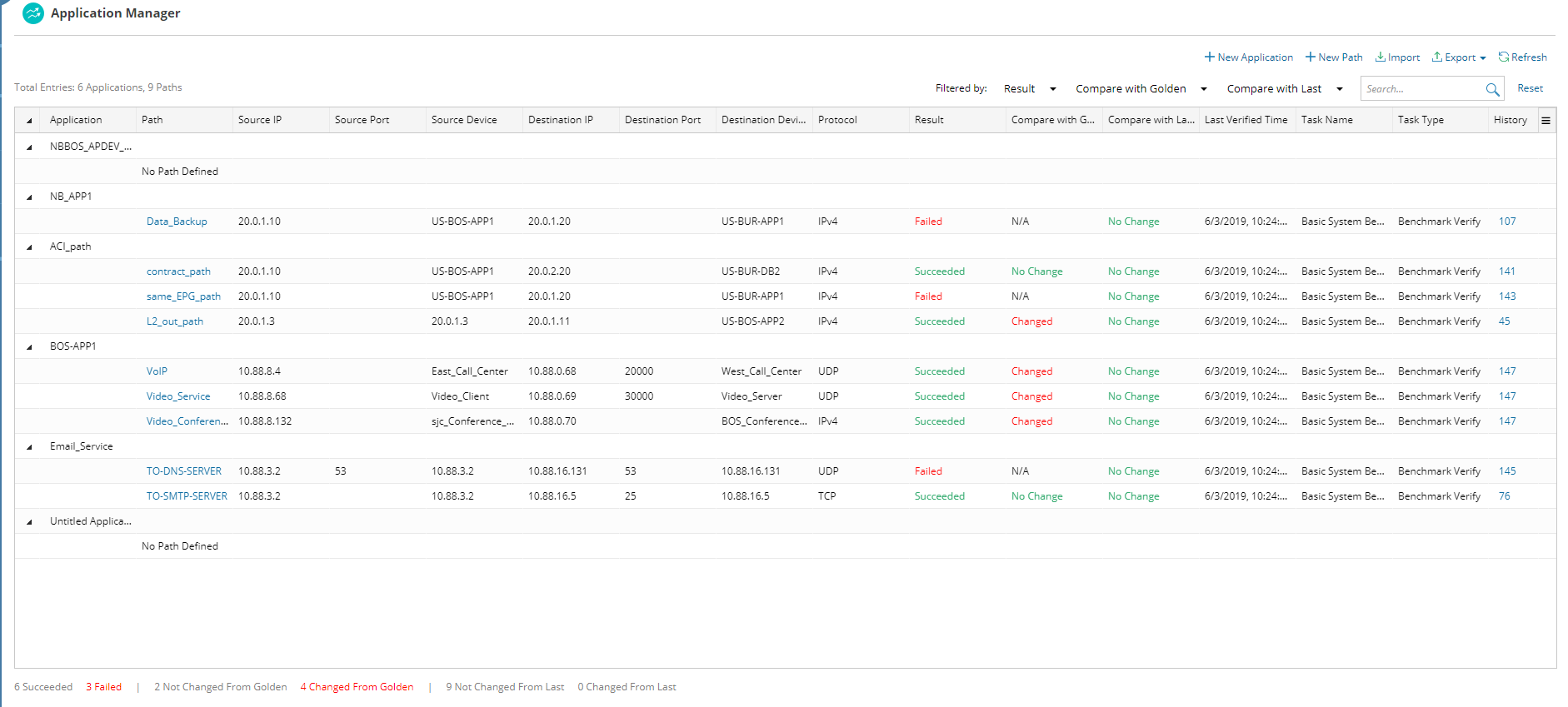Click the Application Manager logo icon

(x=33, y=13)
